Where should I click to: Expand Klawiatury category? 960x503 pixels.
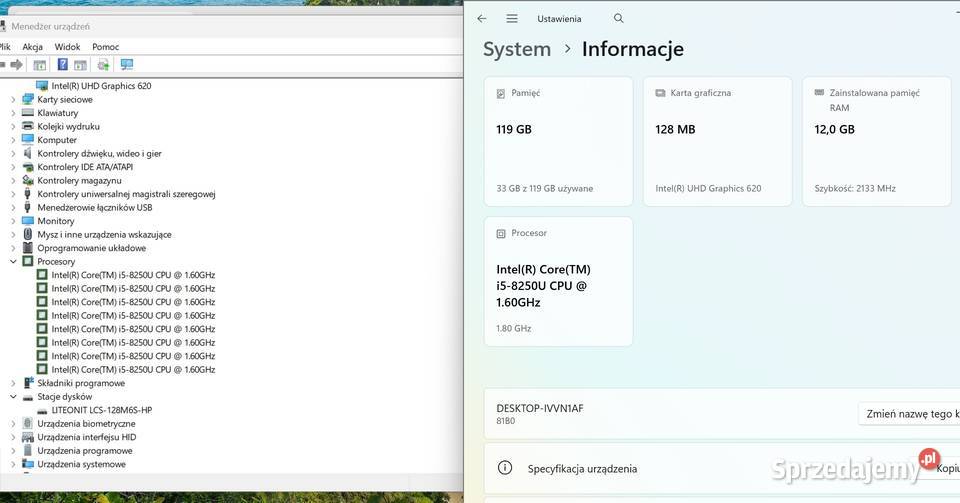pos(13,113)
